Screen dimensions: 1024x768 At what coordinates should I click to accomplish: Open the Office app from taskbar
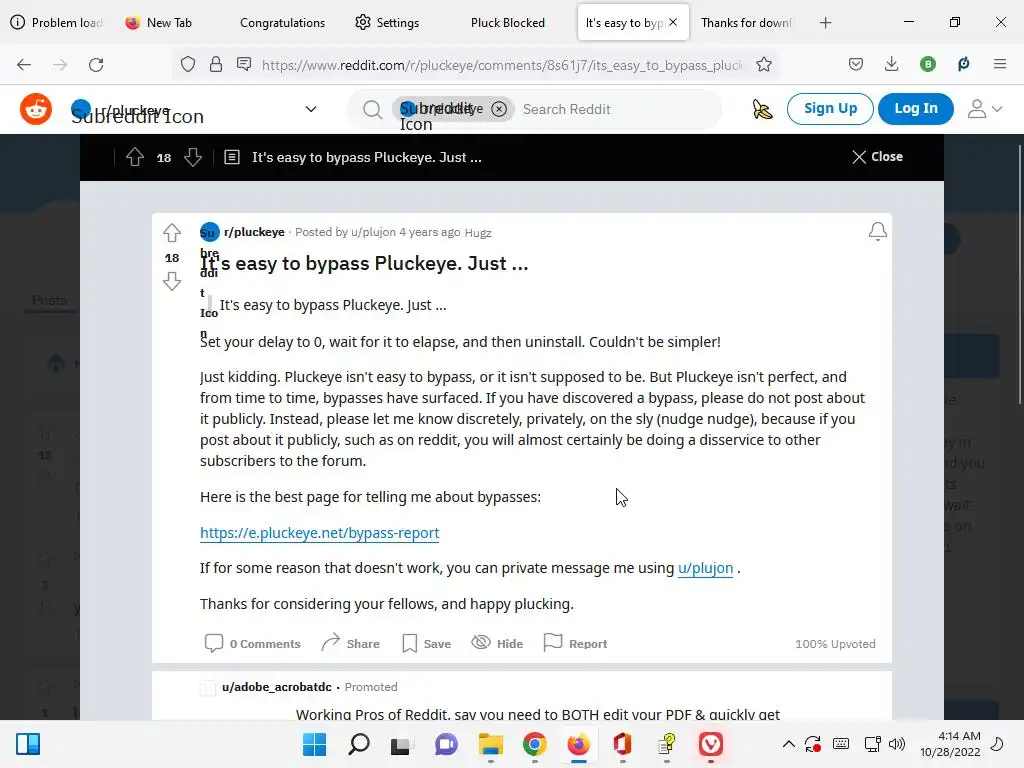point(622,744)
